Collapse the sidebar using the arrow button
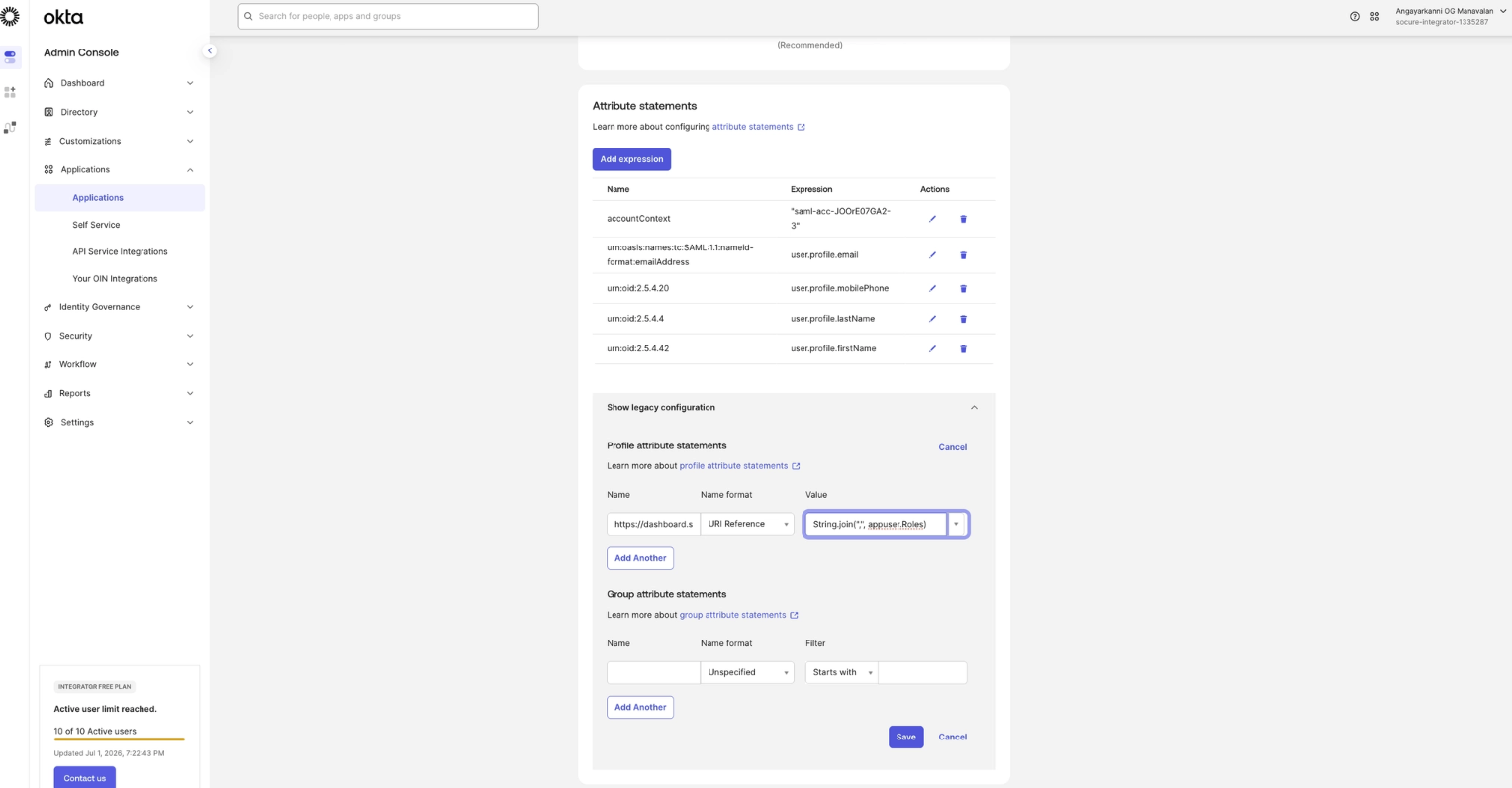The height and width of the screenshot is (788, 1512). tap(209, 50)
